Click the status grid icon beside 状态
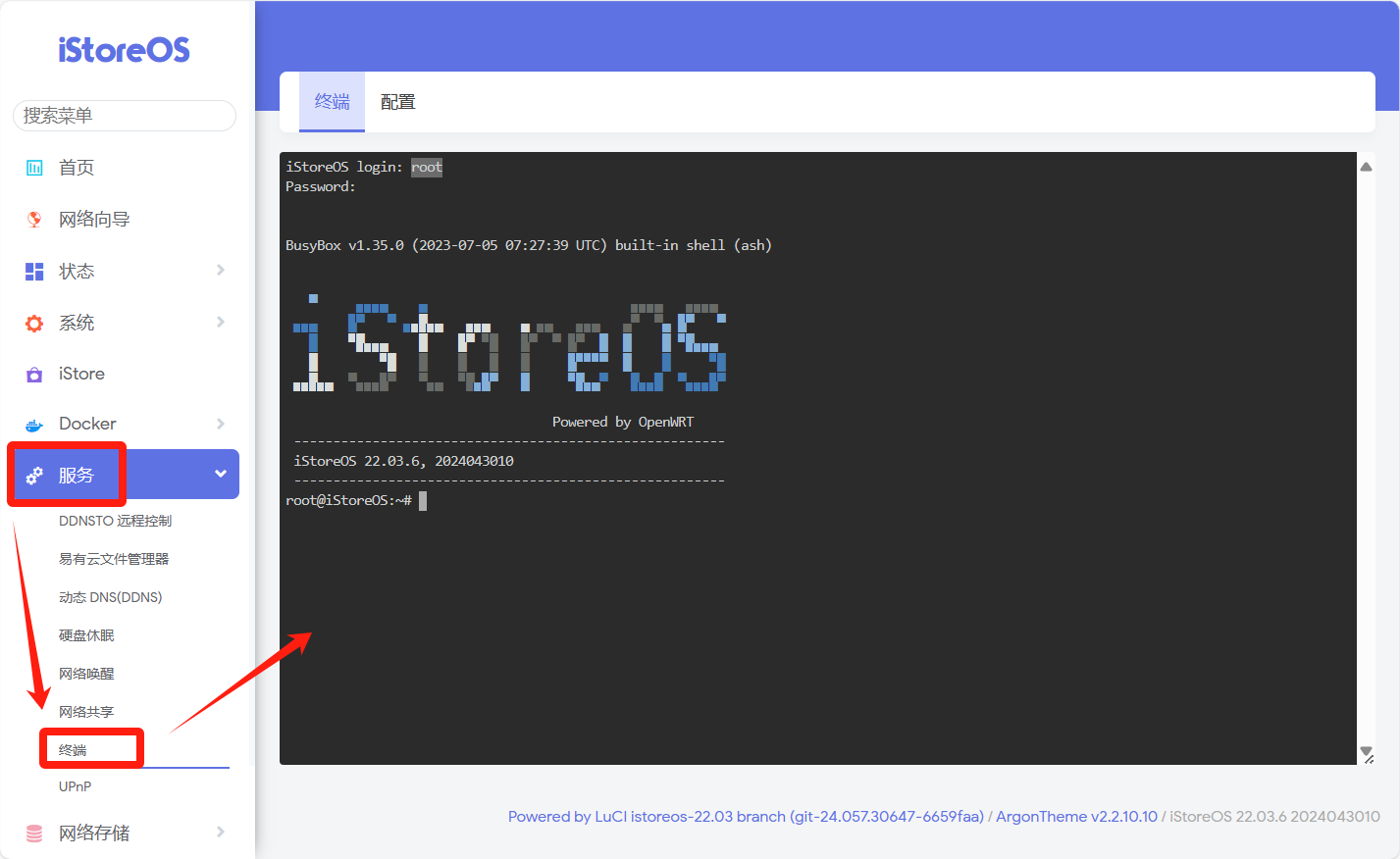 (34, 272)
